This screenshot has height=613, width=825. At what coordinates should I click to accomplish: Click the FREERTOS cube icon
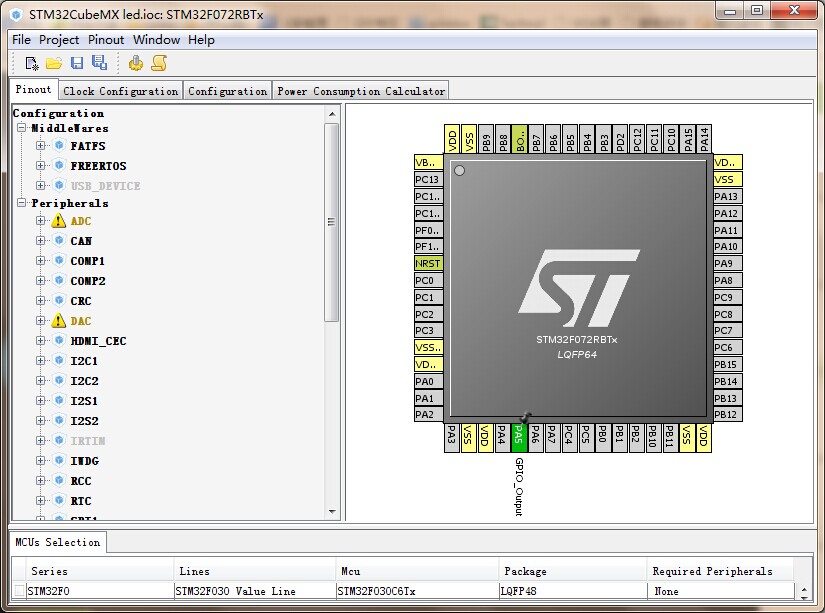pos(59,165)
